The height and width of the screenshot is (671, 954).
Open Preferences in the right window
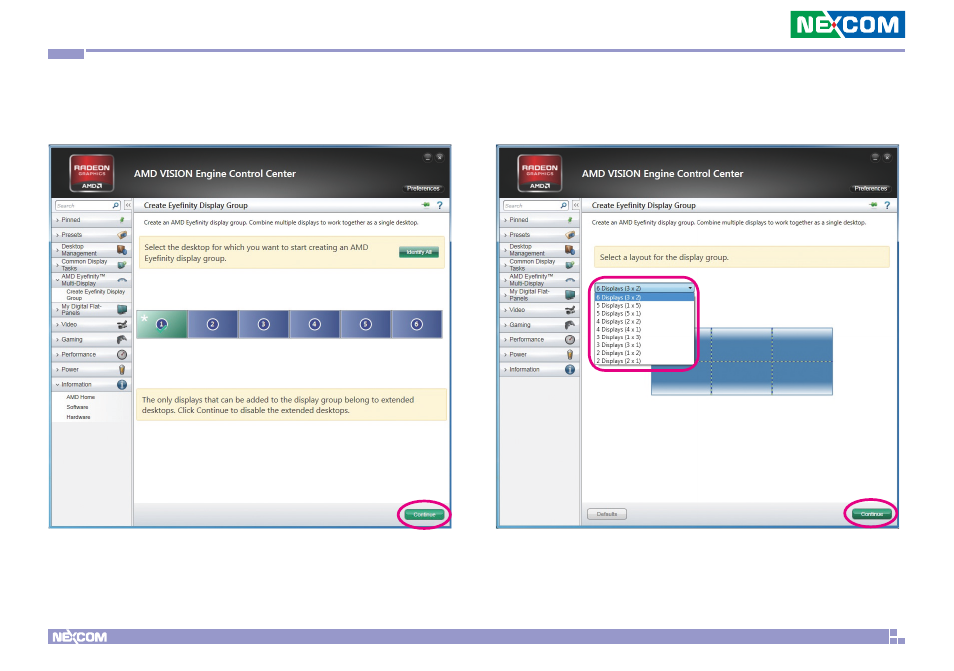(x=871, y=189)
